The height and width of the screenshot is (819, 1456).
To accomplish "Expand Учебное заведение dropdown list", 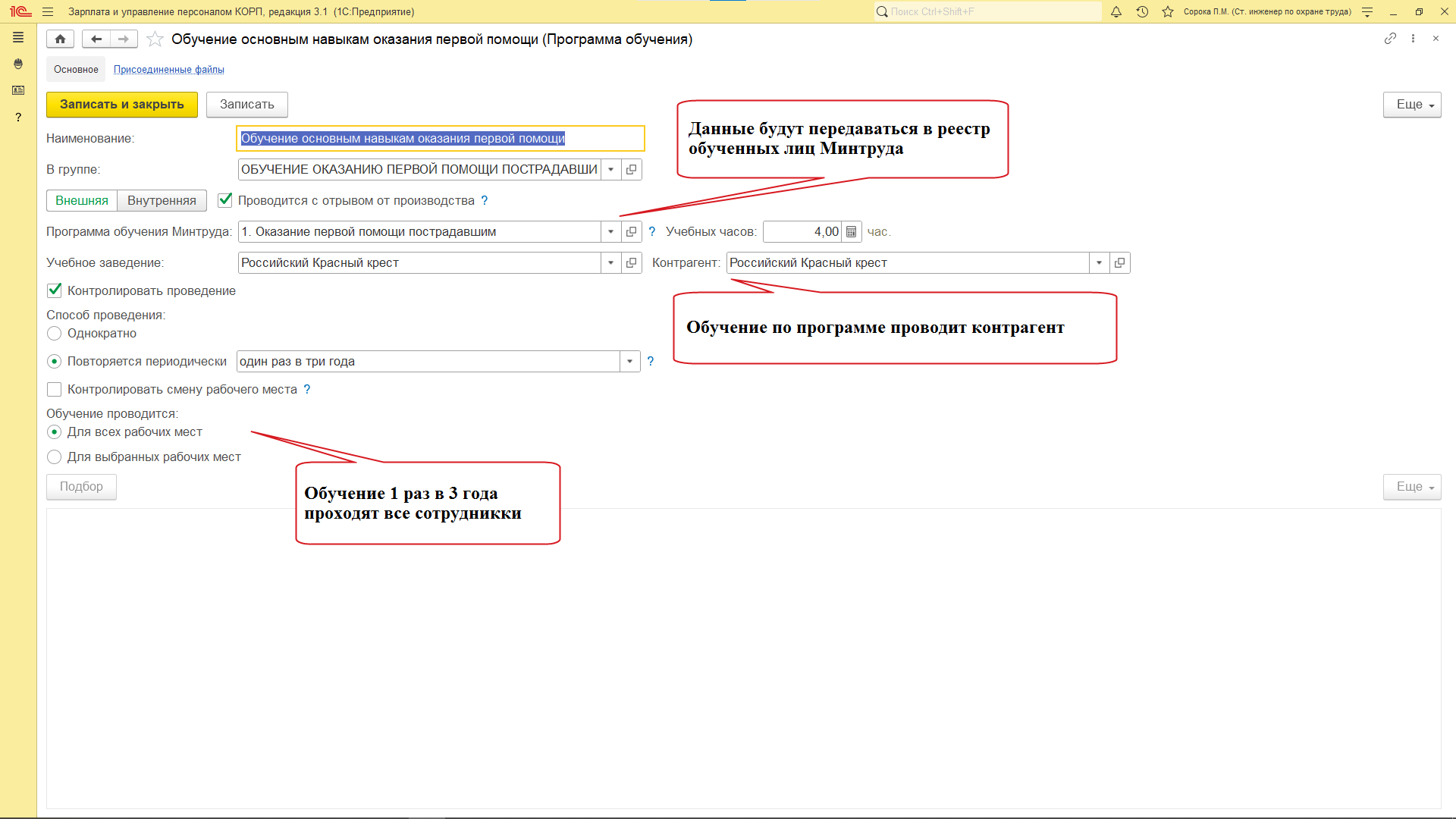I will (x=610, y=263).
